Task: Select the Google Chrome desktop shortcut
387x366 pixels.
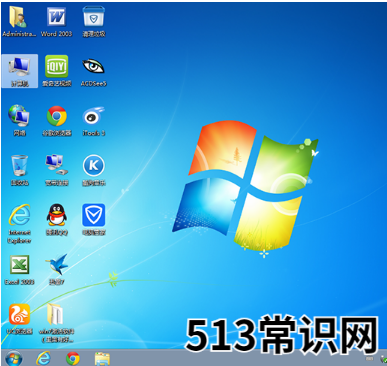Action: click(x=57, y=121)
